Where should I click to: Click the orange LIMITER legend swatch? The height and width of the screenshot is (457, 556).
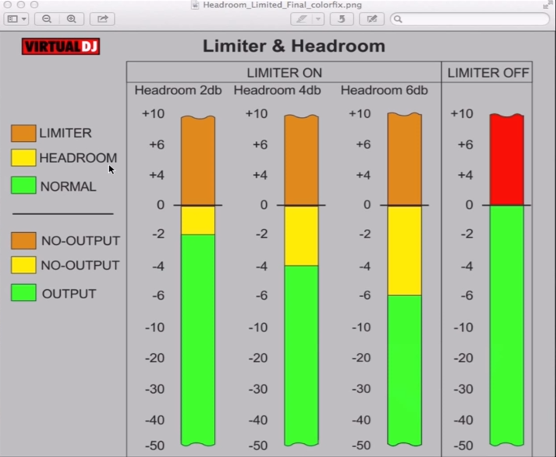(x=23, y=133)
